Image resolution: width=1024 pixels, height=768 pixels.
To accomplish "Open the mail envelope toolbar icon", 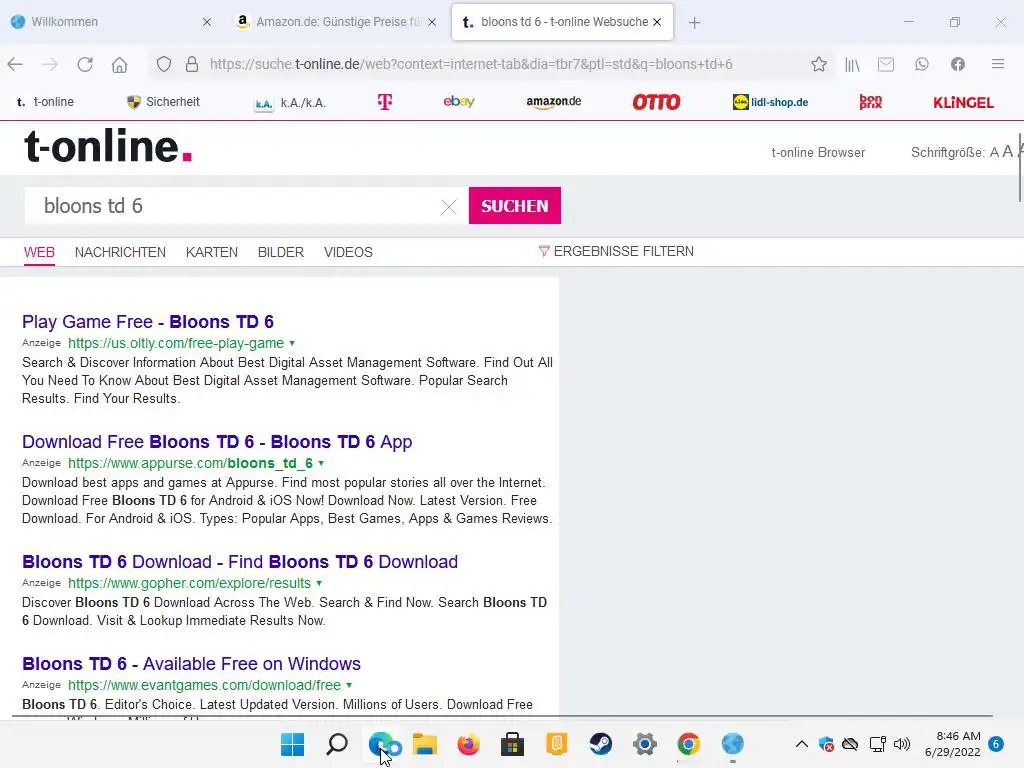I will point(886,64).
